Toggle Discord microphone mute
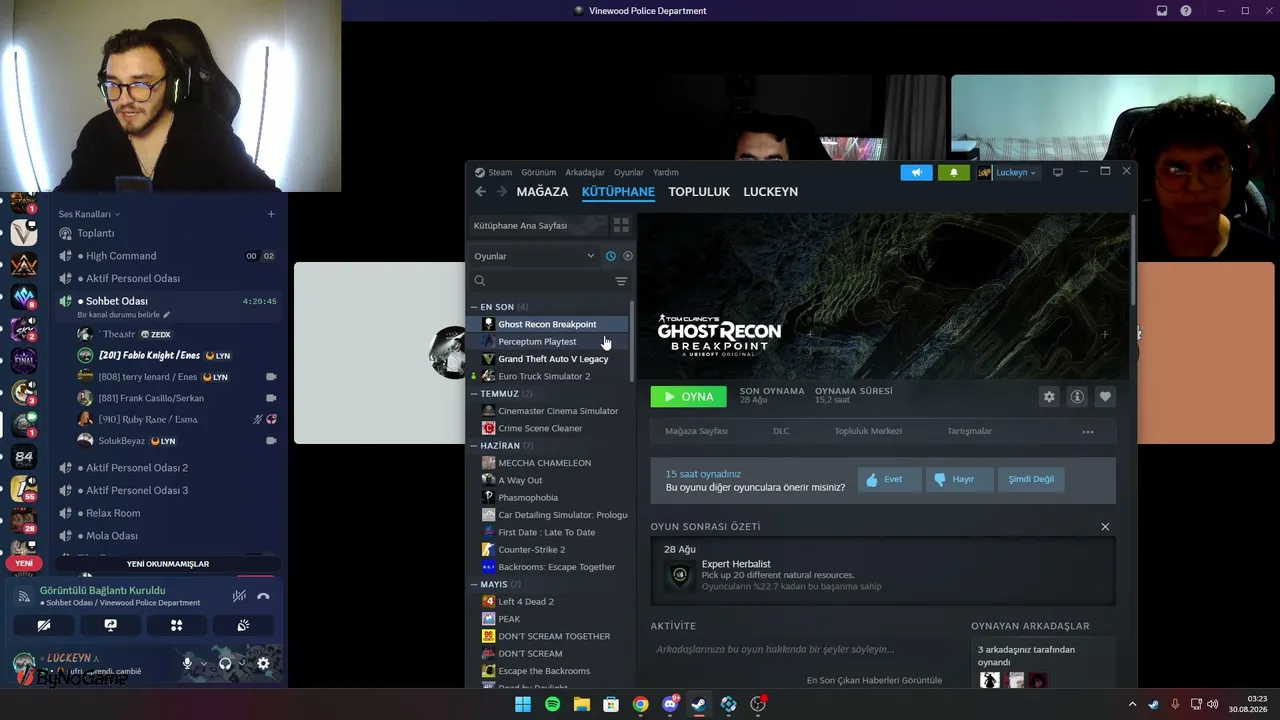This screenshot has height=720, width=1280. click(187, 663)
